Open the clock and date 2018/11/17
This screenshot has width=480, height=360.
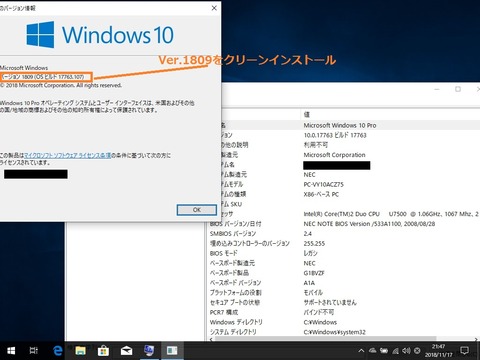click(438, 351)
